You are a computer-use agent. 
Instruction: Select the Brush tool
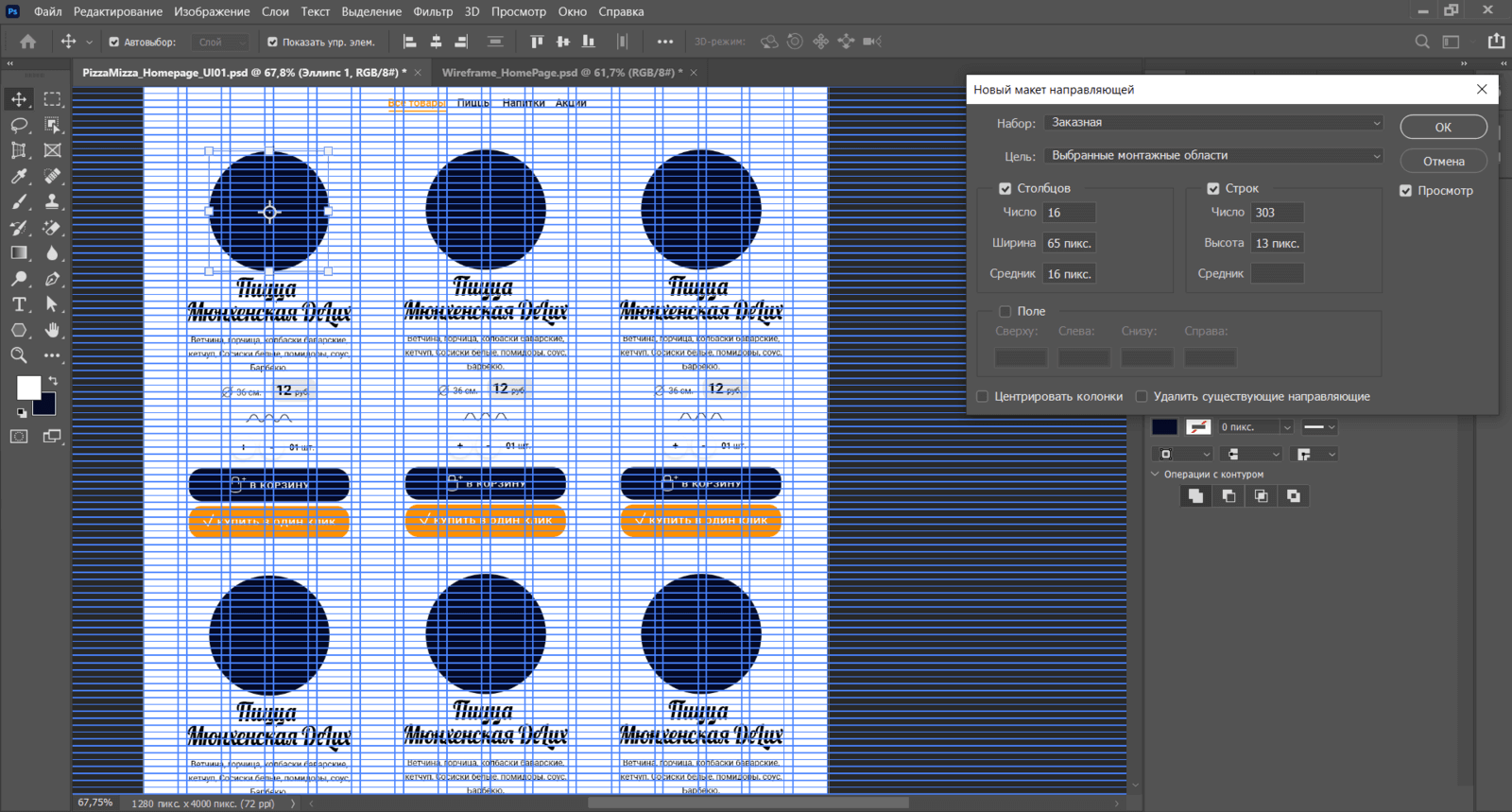19,201
